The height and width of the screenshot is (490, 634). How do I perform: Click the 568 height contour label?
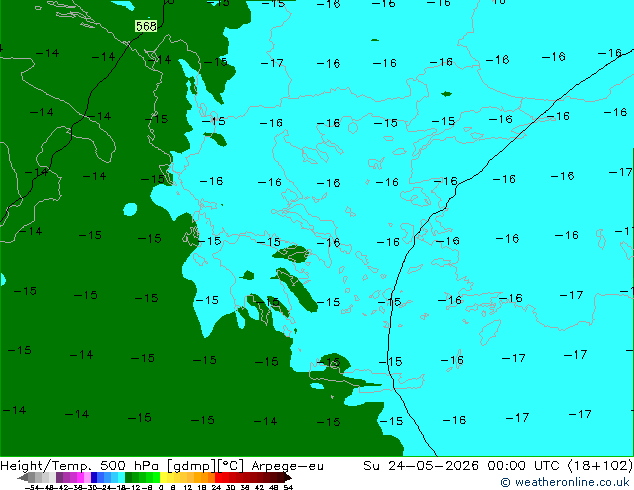point(146,26)
